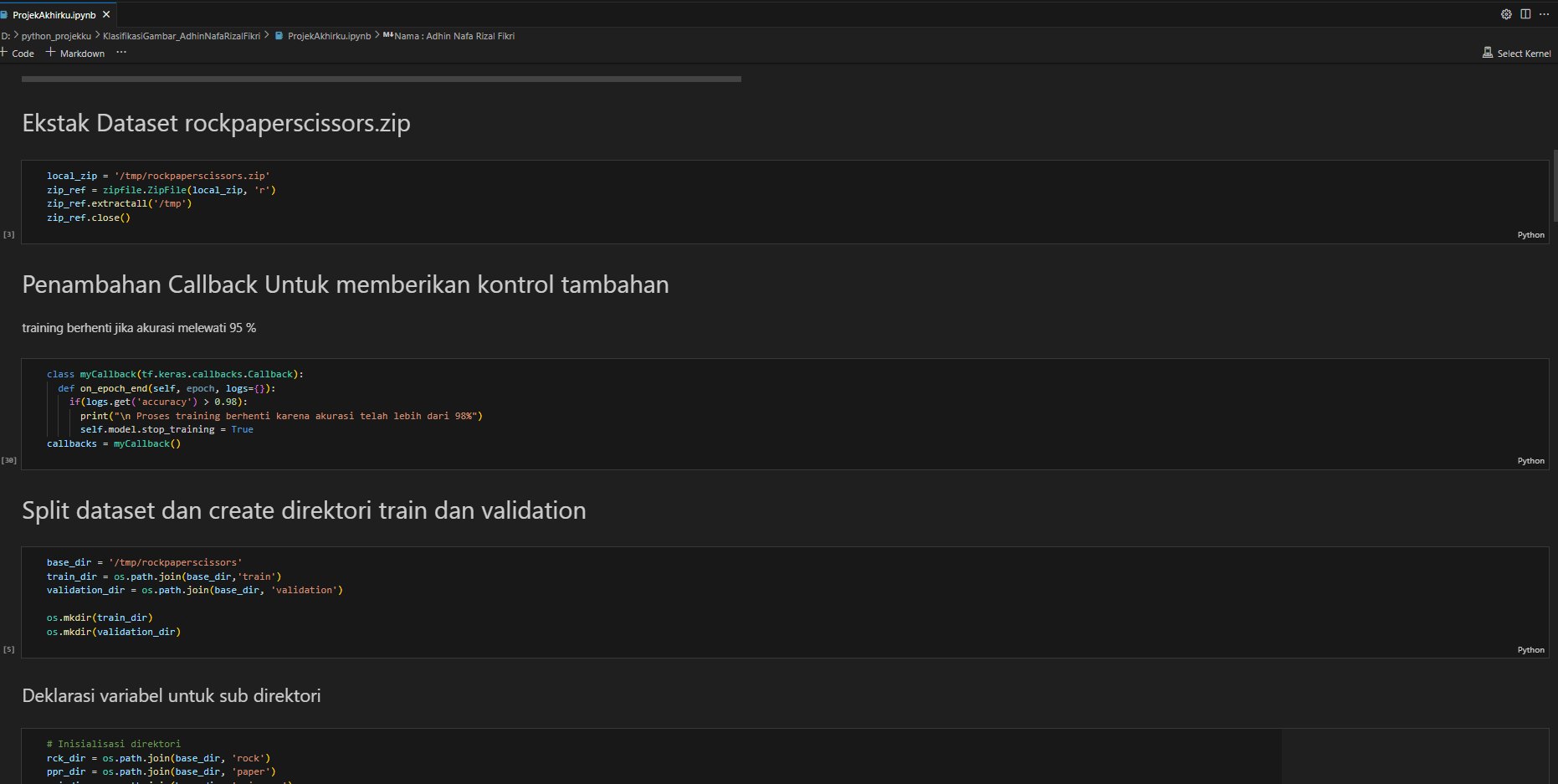Click the plus icon beside Code
Viewport: 1558px width, 784px height.
coord(4,53)
